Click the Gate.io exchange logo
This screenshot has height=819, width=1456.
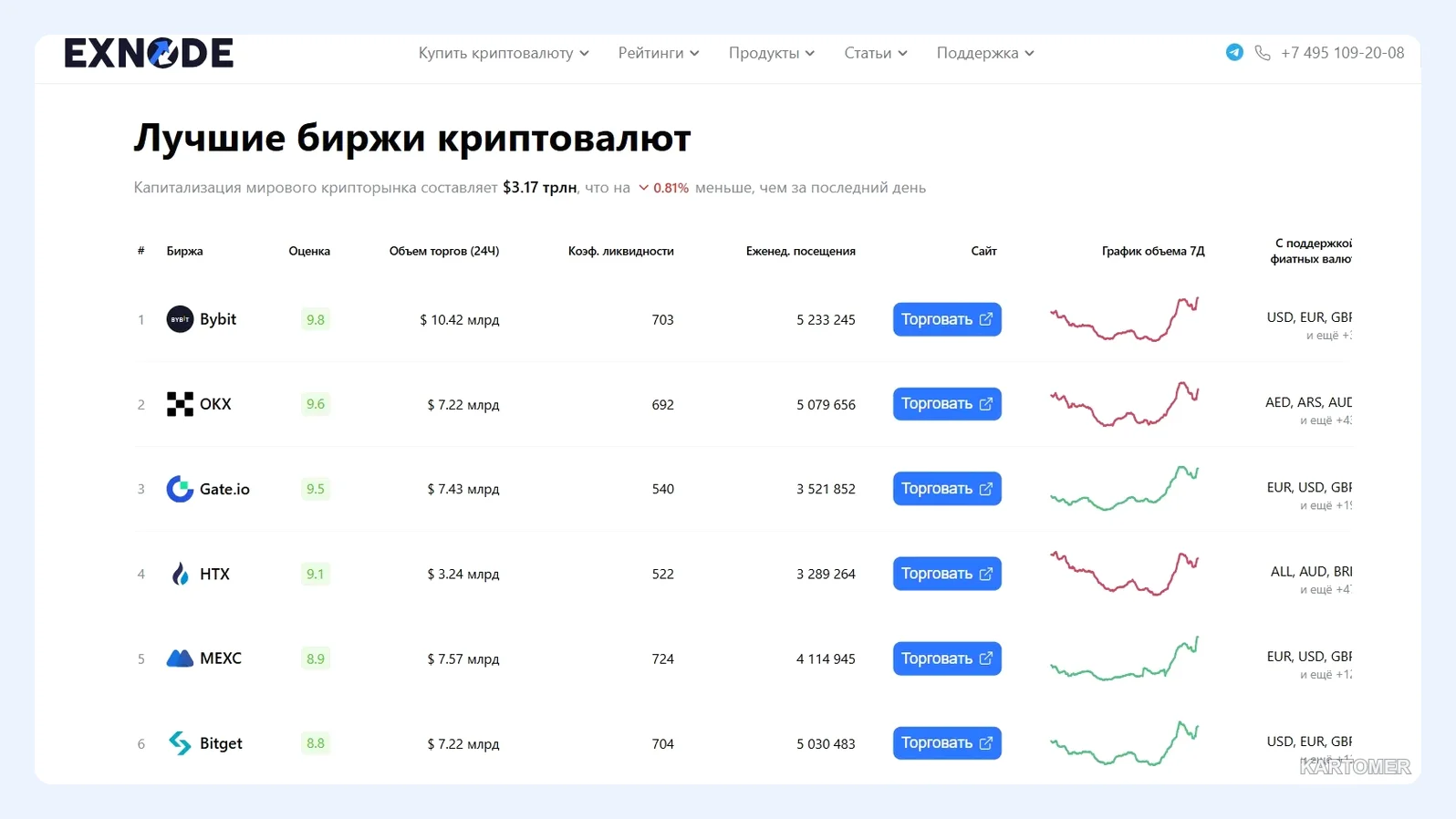coord(180,489)
